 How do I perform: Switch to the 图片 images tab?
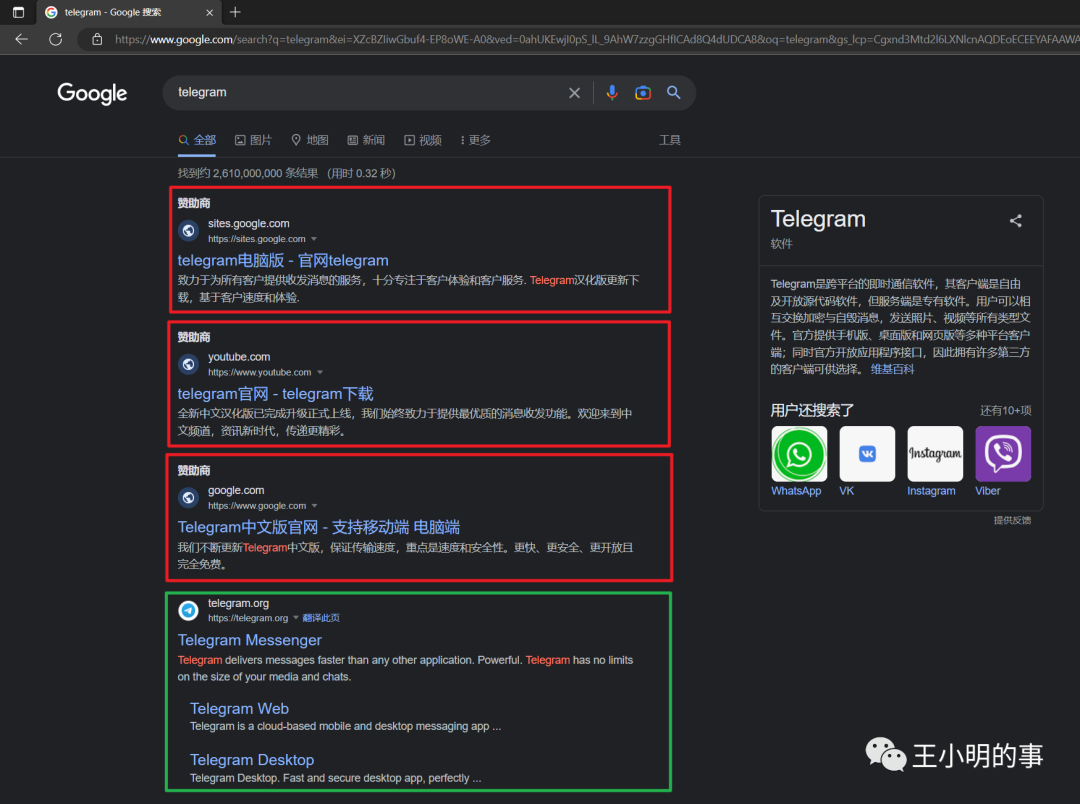click(253, 140)
